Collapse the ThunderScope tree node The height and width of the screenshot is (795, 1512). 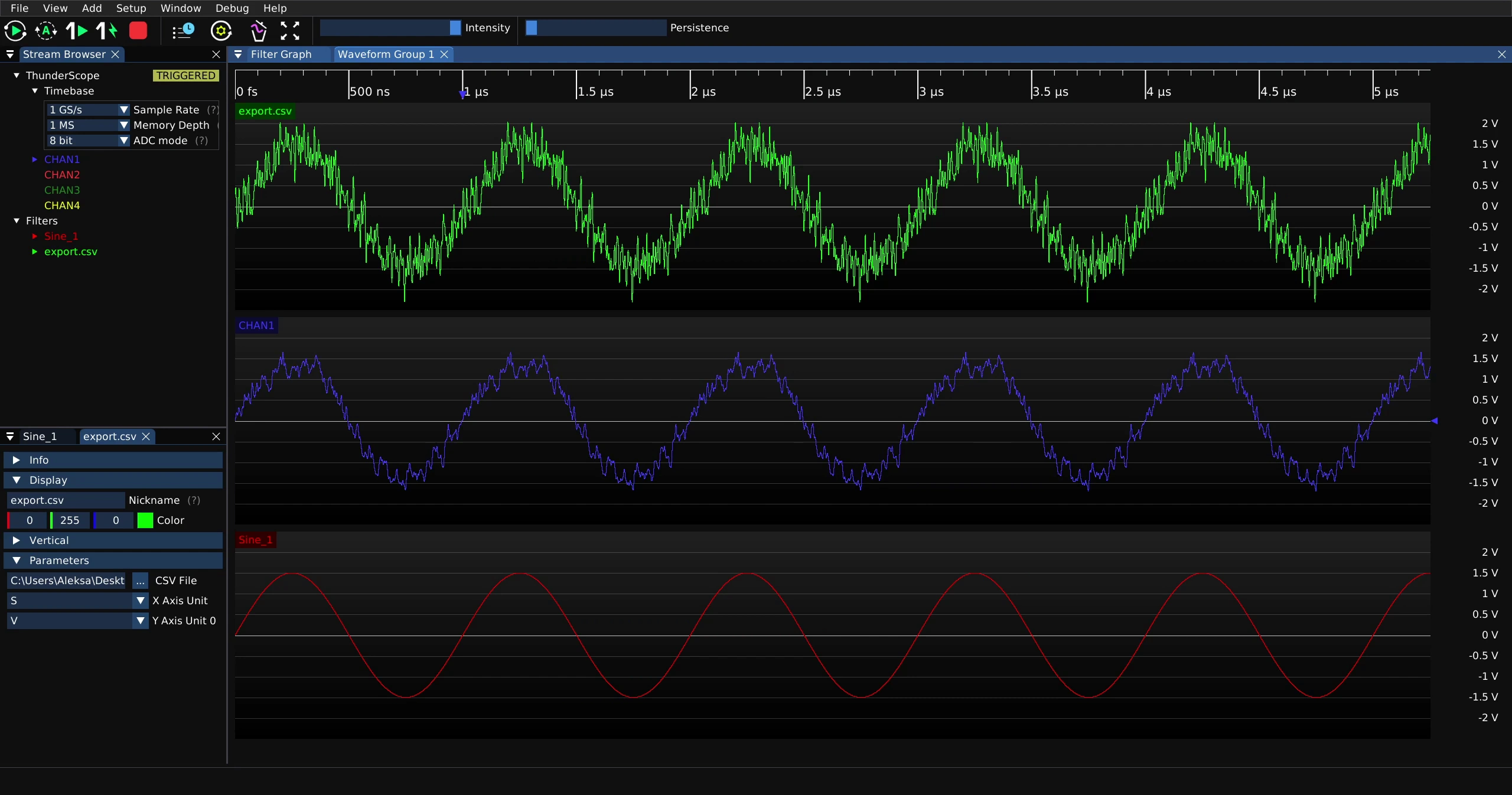[17, 76]
